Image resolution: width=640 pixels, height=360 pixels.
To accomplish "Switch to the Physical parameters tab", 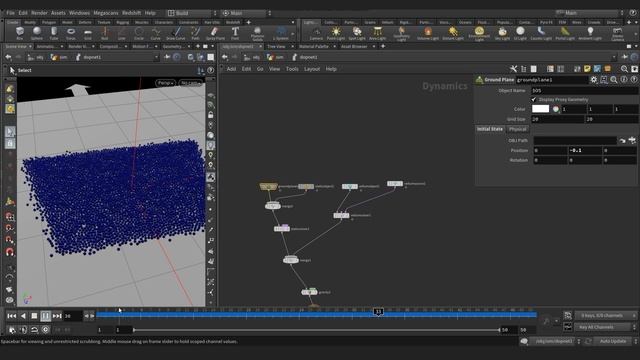I will (x=518, y=129).
